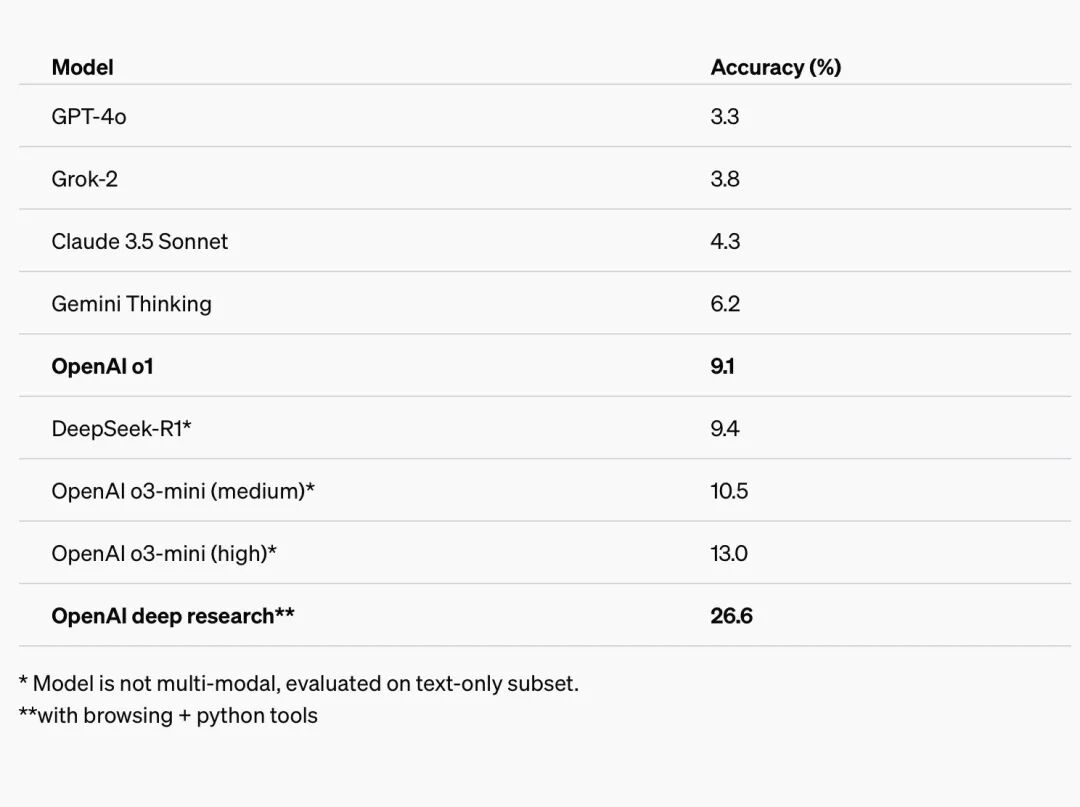Select the GPT-4o model name
This screenshot has height=807, width=1080.
coord(89,117)
